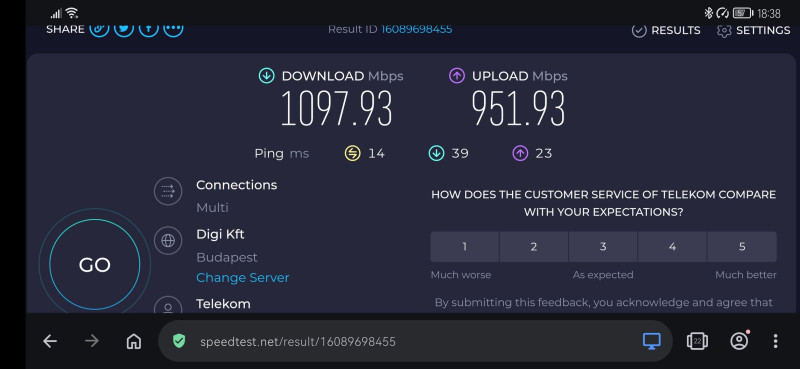Open more share options ellipsis icon
Image resolution: width=800 pixels, height=369 pixels.
coord(173,30)
